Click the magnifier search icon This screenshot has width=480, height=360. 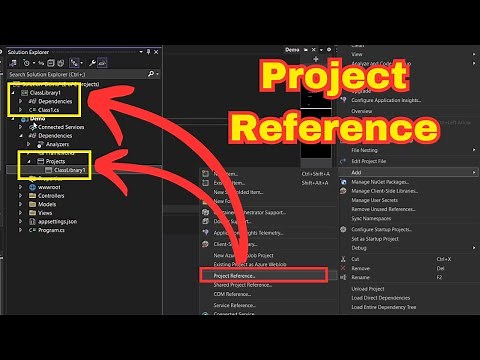[x=151, y=74]
